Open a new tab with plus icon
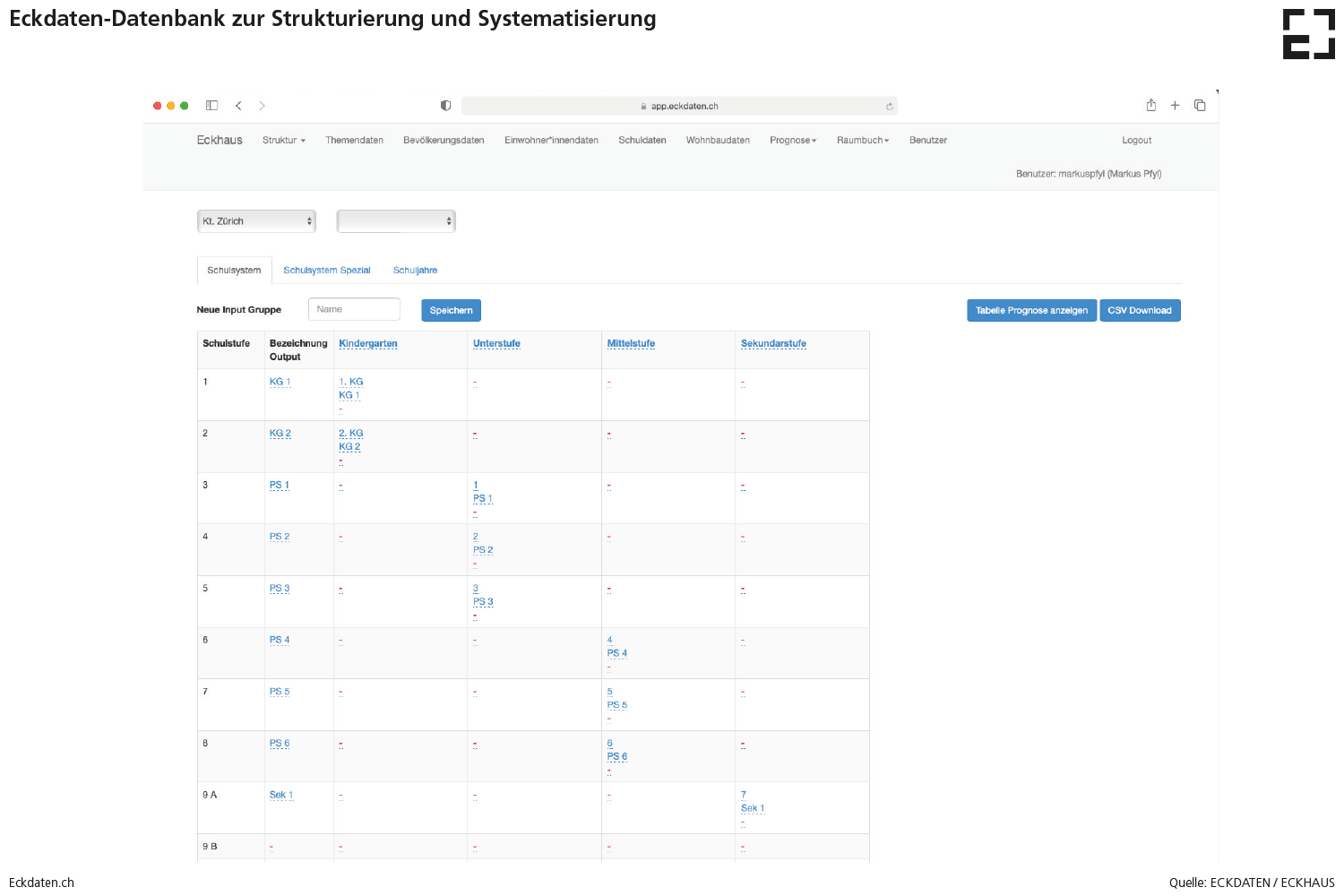 tap(1175, 106)
